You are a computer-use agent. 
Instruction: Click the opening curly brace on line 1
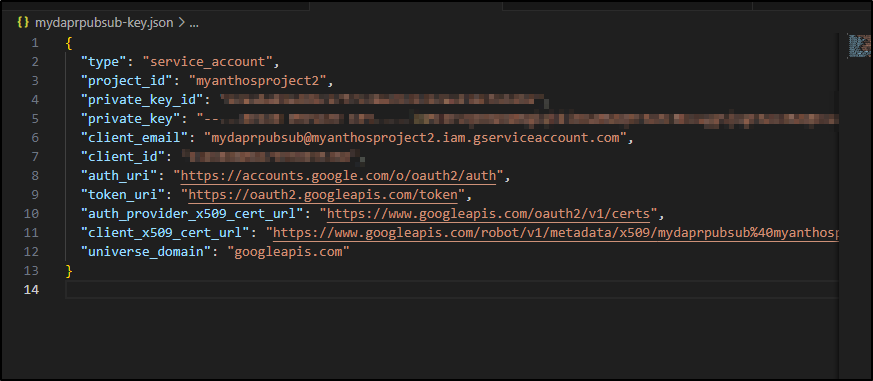click(69, 43)
